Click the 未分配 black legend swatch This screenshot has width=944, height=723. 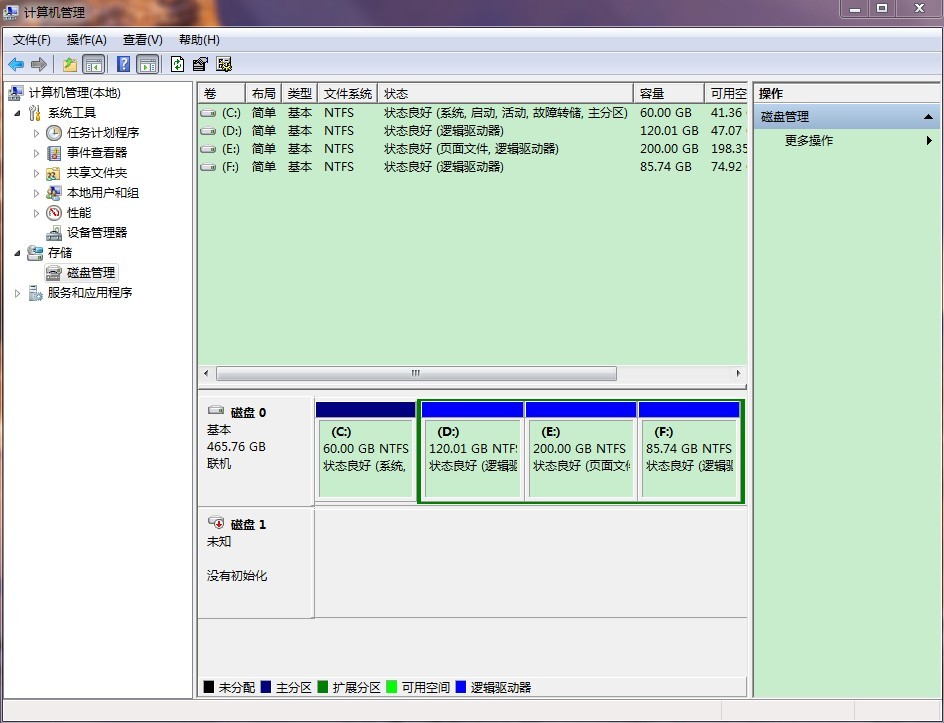tap(209, 687)
